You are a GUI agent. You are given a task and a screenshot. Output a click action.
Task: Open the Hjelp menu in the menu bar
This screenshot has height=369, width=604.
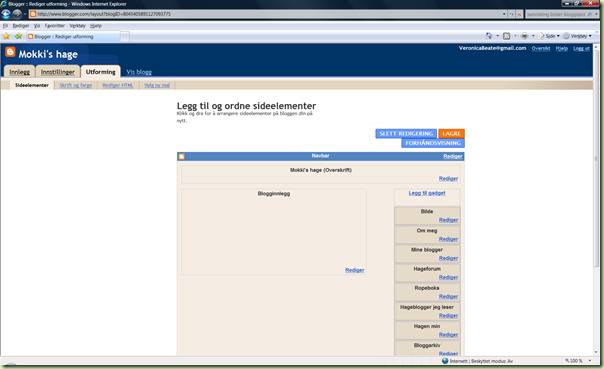[x=96, y=26]
